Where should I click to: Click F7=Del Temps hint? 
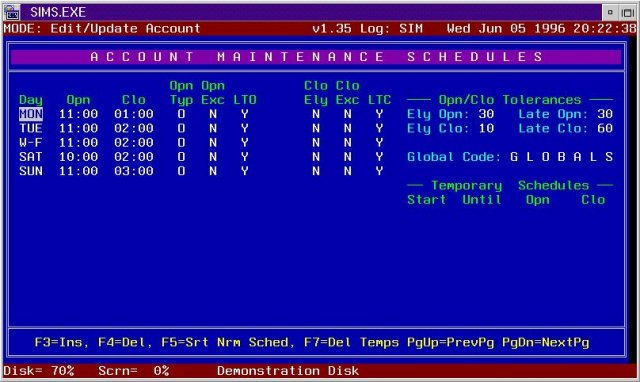click(351, 342)
